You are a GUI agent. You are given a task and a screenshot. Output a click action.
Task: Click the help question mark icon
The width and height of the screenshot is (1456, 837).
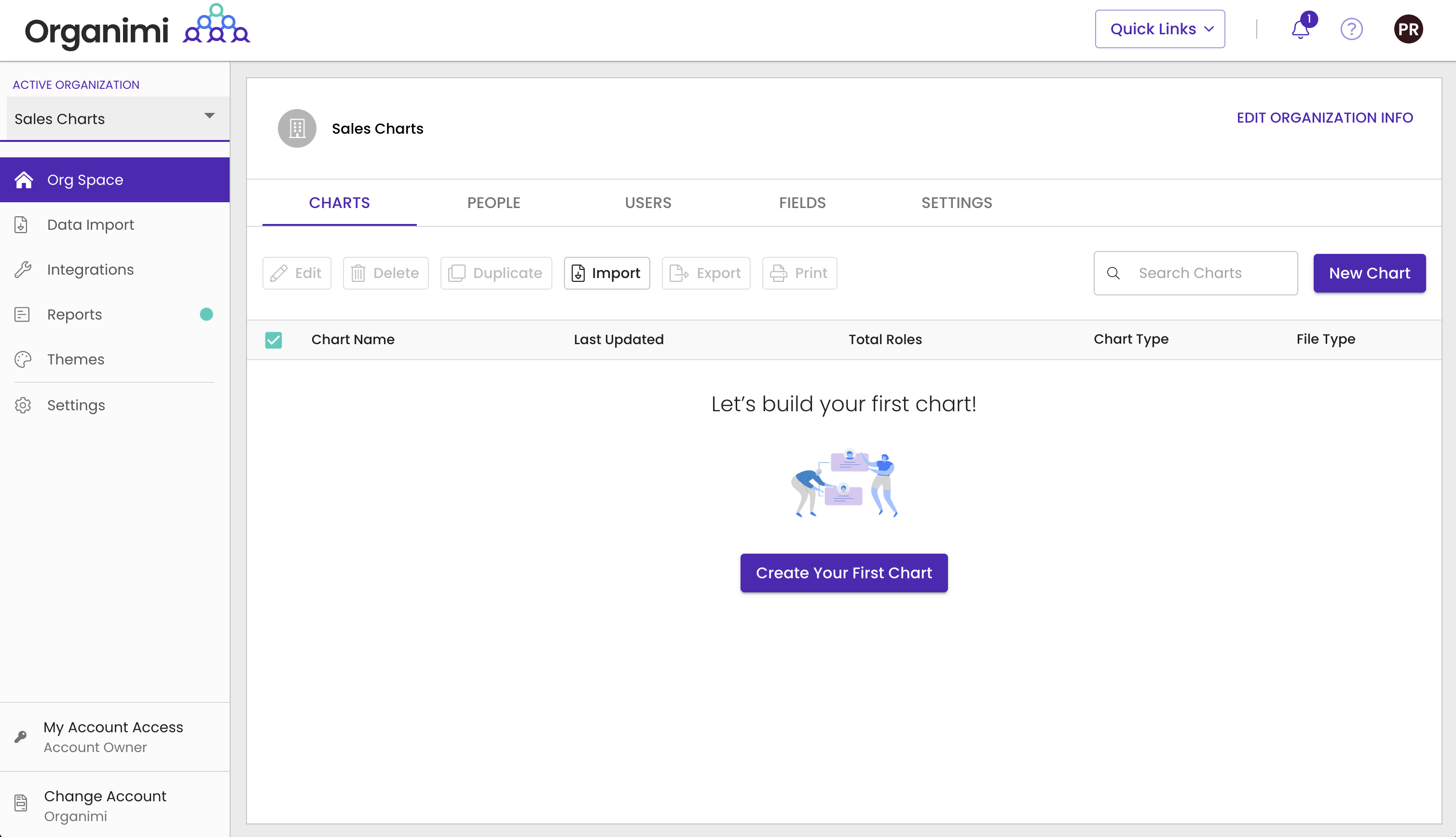pos(1351,29)
